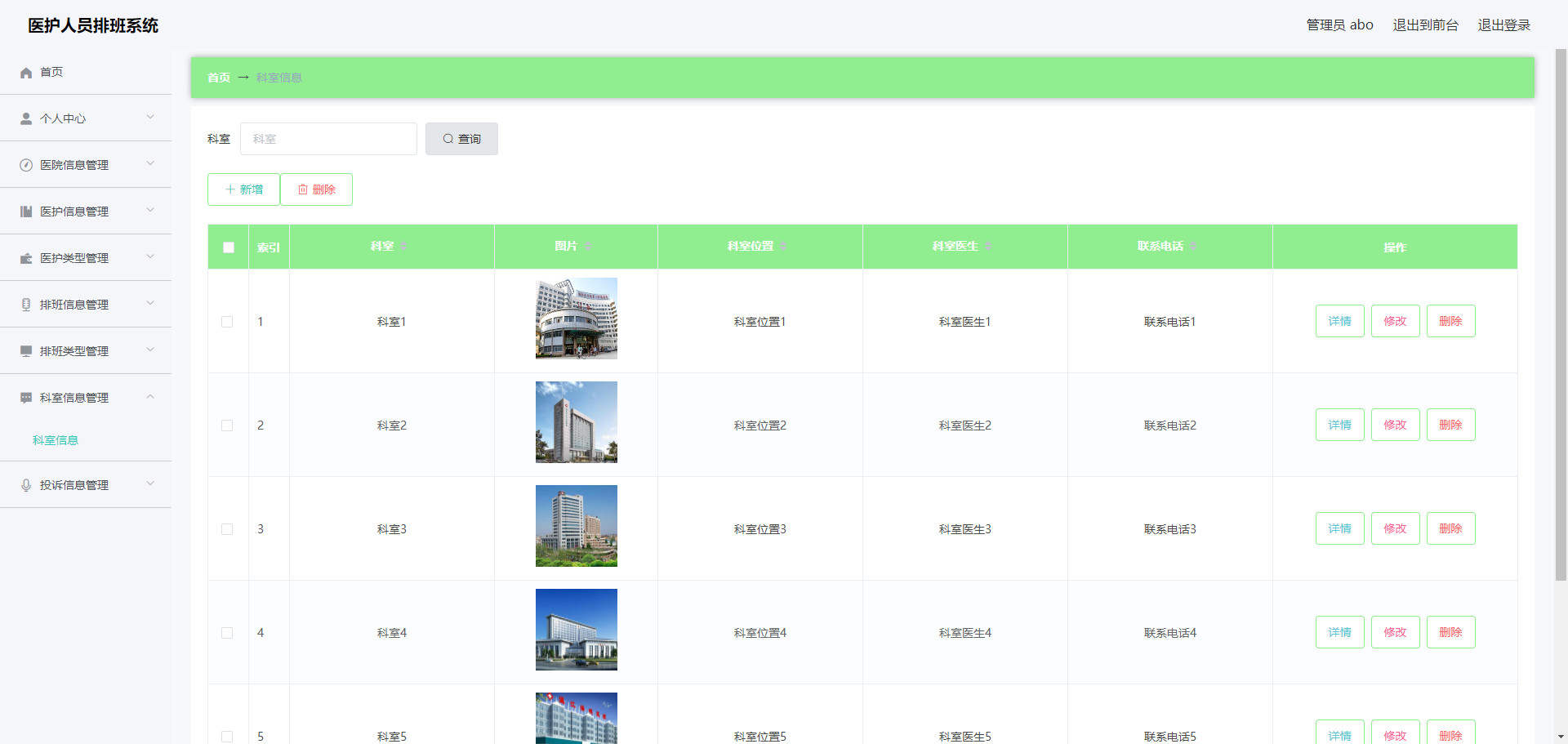Click 修改 for row 科室2
Viewport: 1568px width, 744px height.
coord(1395,425)
